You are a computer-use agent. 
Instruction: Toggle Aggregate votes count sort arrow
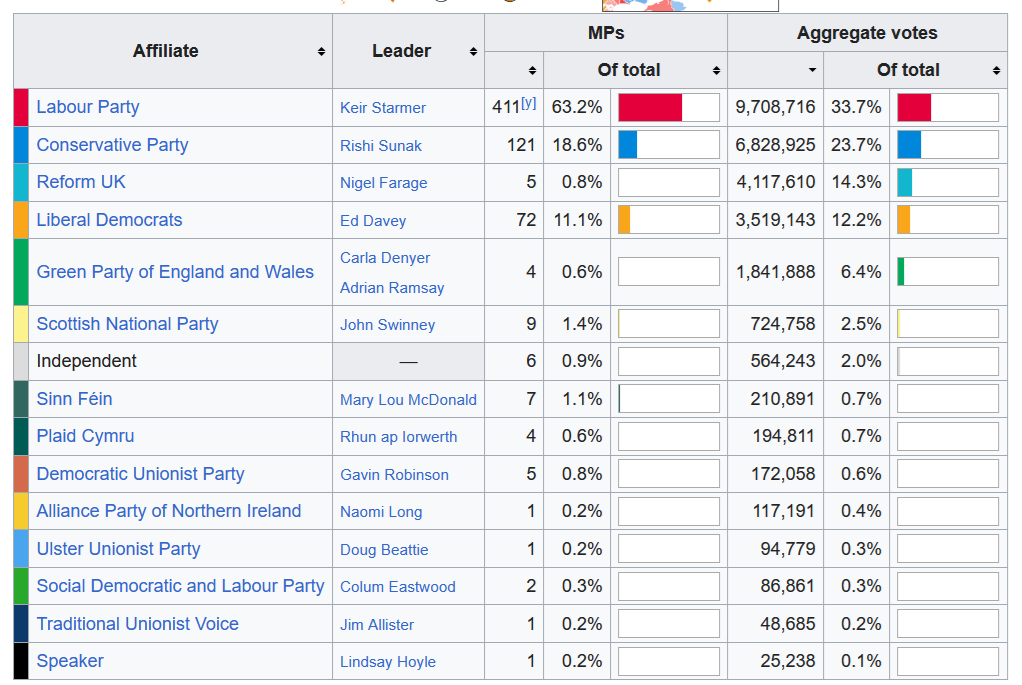(x=812, y=70)
